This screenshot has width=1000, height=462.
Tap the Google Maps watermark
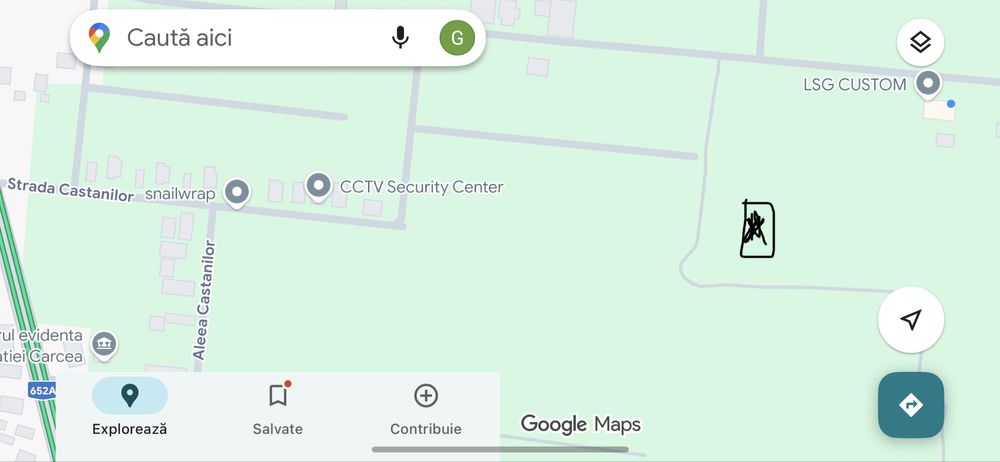(580, 424)
